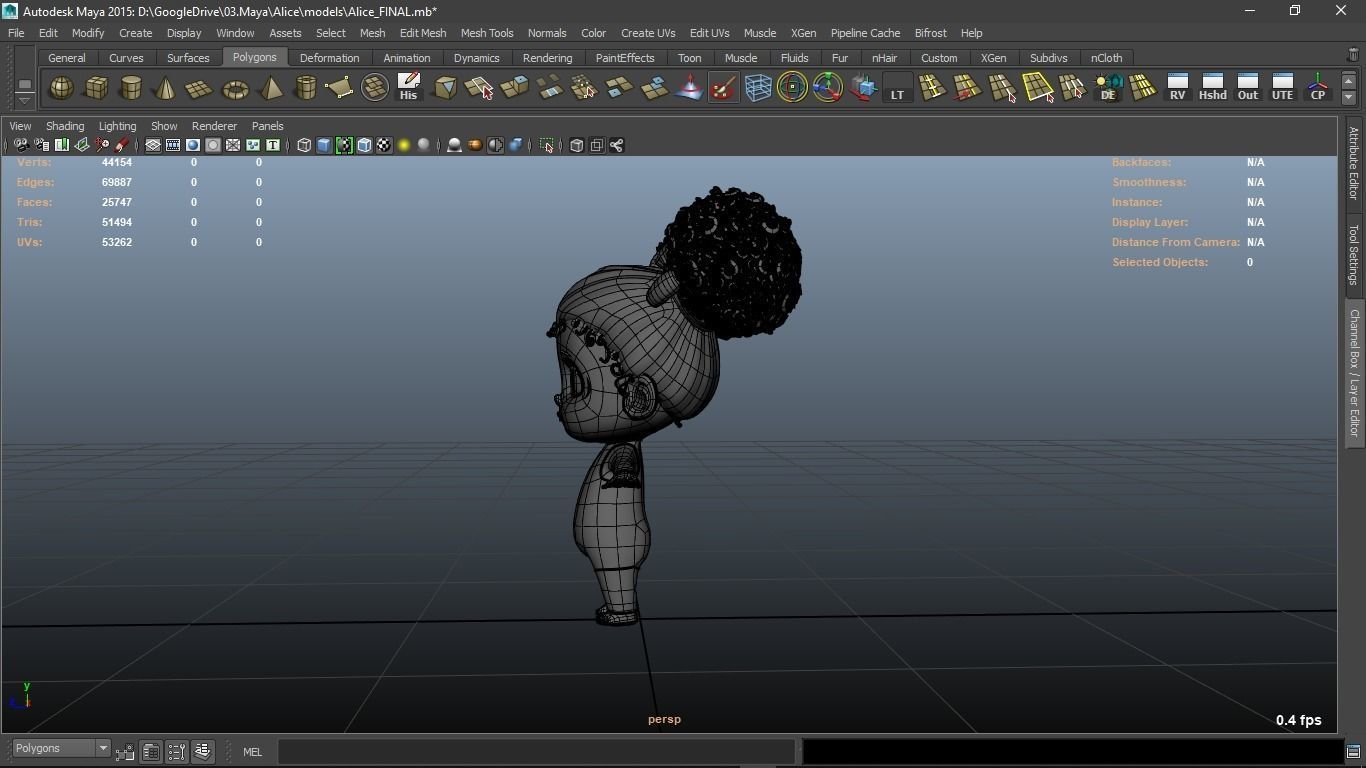Click the 2D pan/zoom panel icon
Screen dimensions: 1366x768
coord(101,145)
